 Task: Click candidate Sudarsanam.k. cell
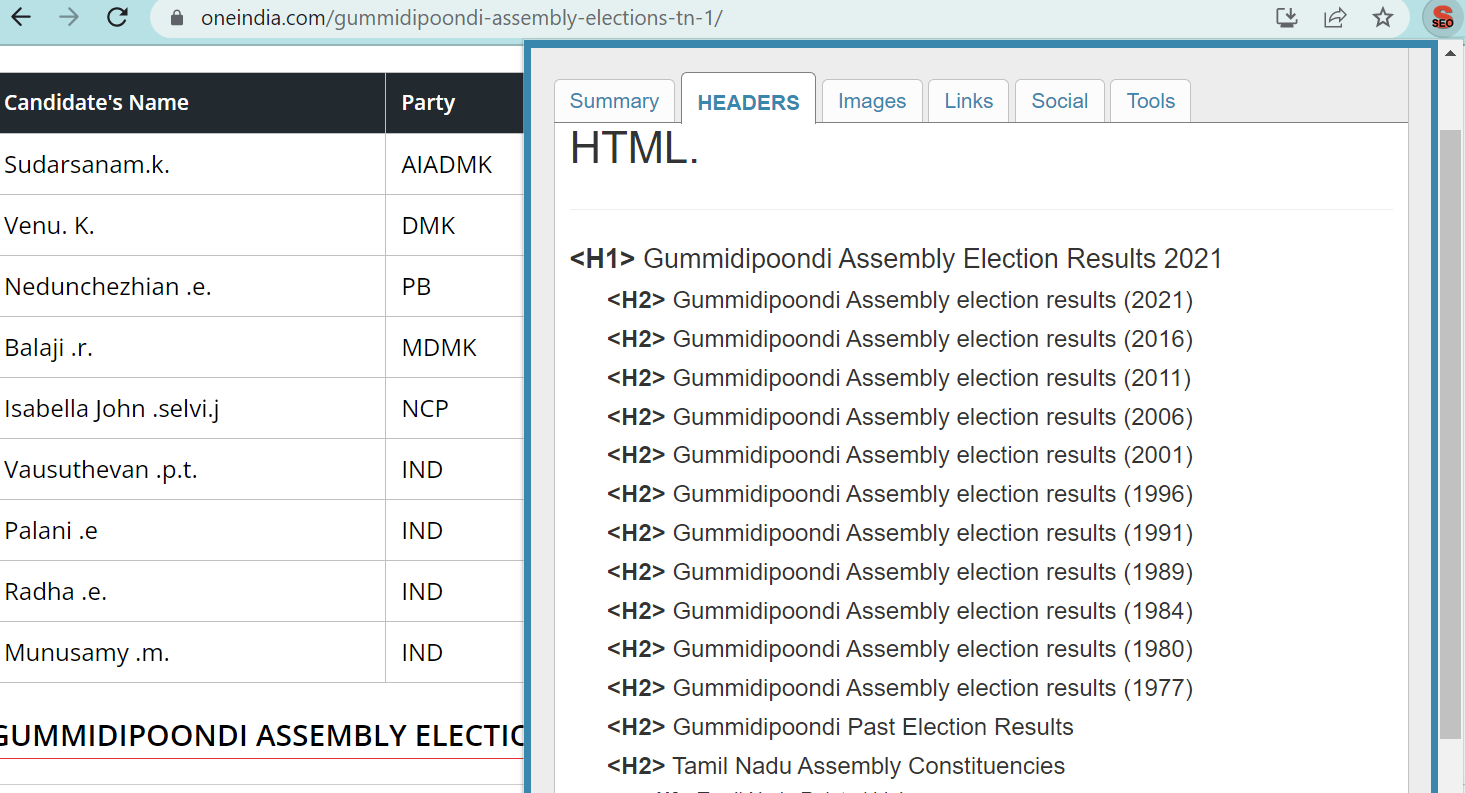192,164
